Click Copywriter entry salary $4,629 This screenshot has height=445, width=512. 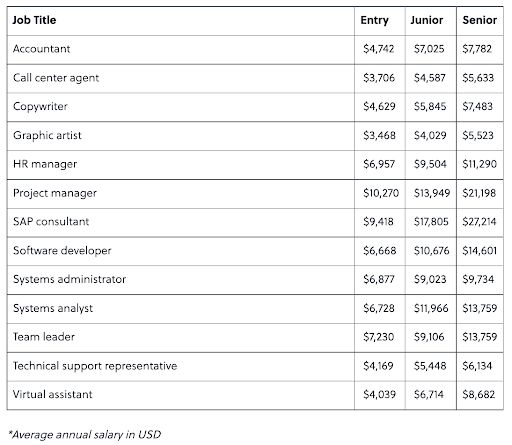coord(379,106)
